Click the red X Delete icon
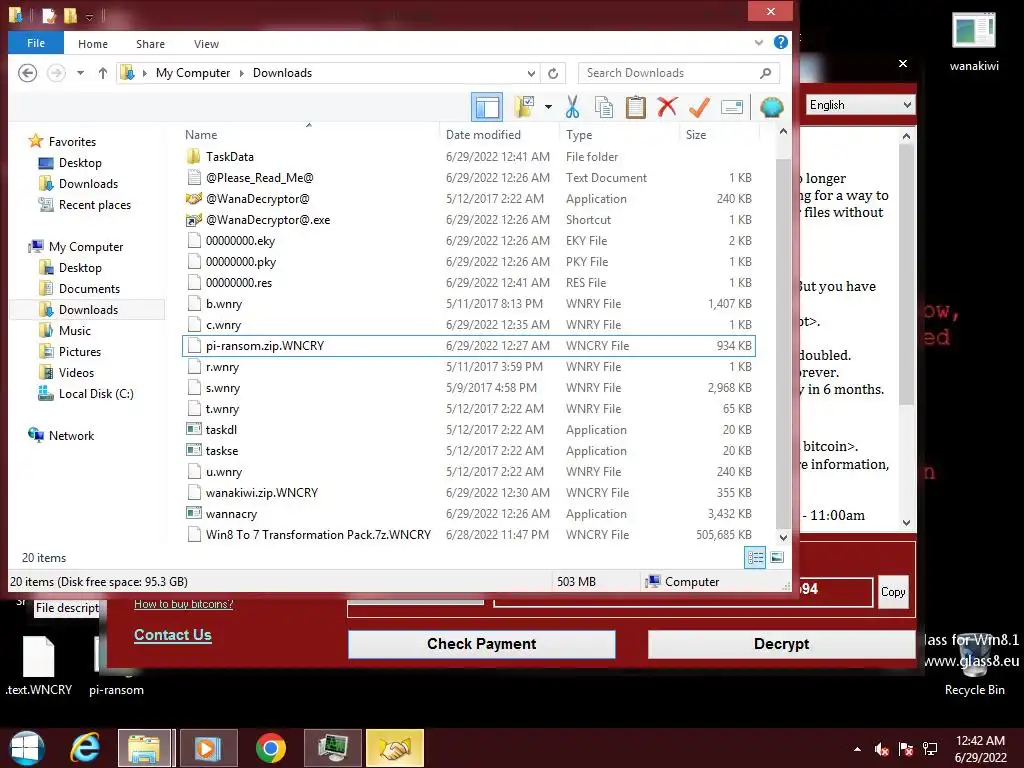This screenshot has height=768, width=1024. point(667,106)
